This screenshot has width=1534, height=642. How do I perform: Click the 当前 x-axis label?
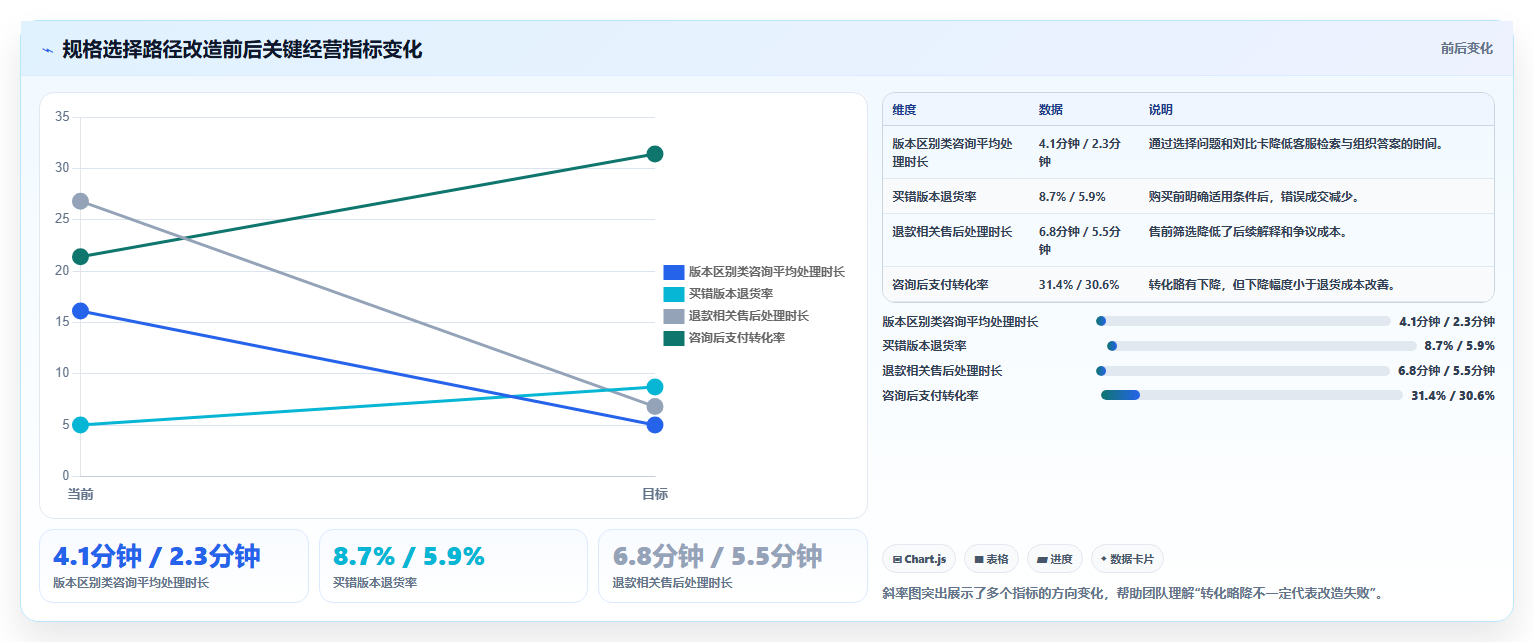[x=80, y=494]
